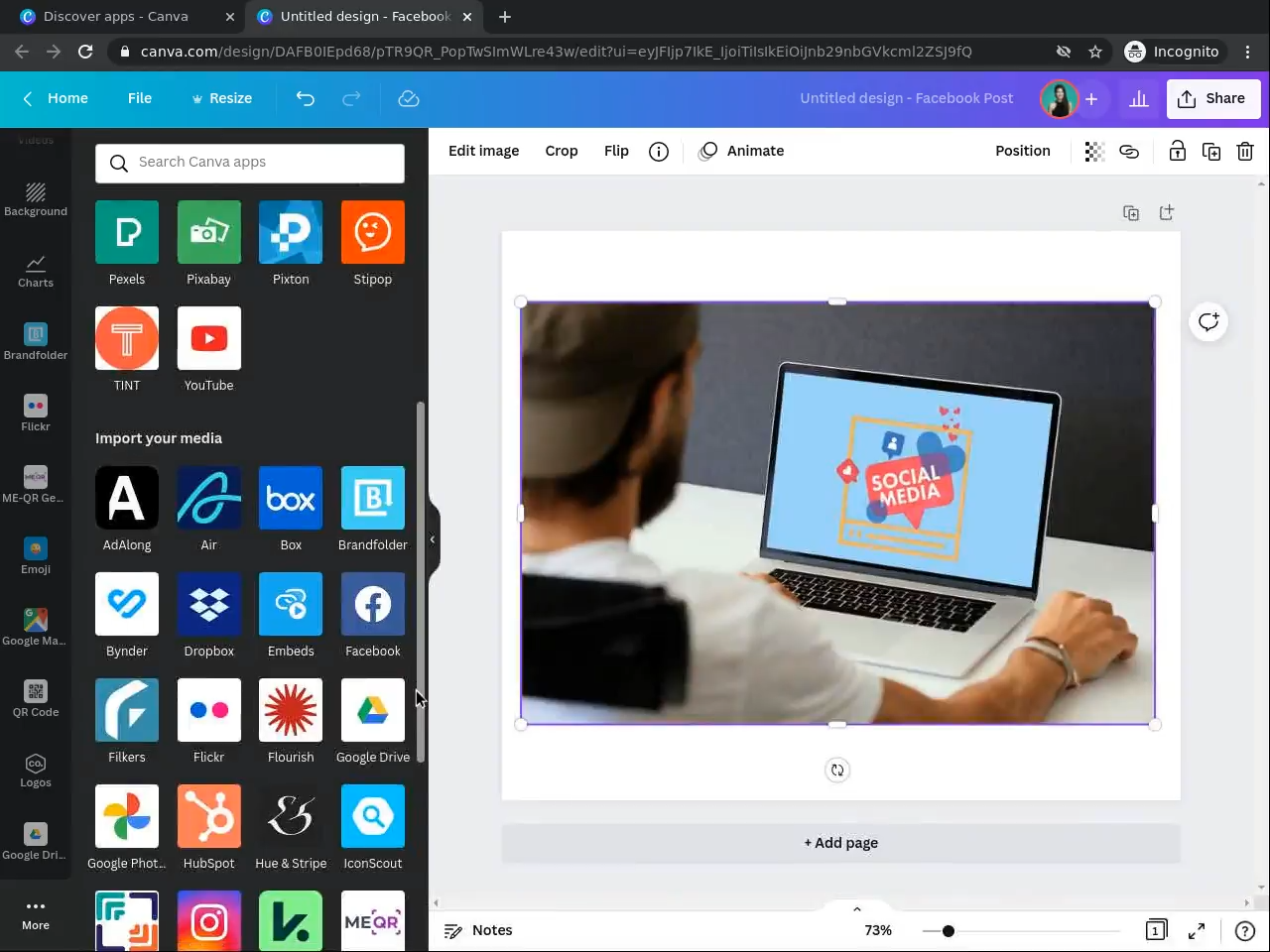The width and height of the screenshot is (1270, 952).
Task: Redo the last undone action
Action: pyautogui.click(x=351, y=98)
